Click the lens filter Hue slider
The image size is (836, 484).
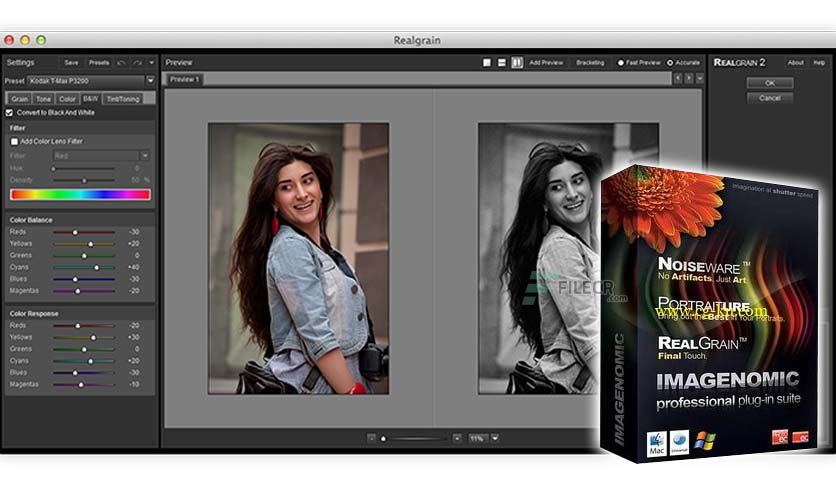click(84, 168)
